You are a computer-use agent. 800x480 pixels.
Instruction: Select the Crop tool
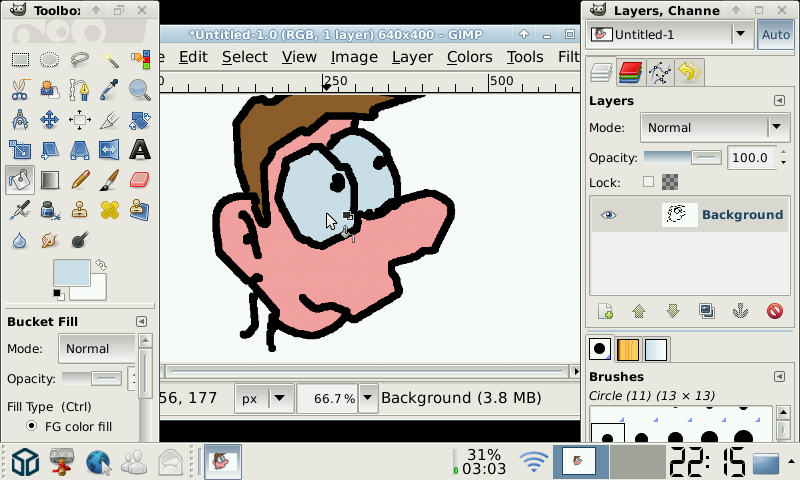pos(110,120)
